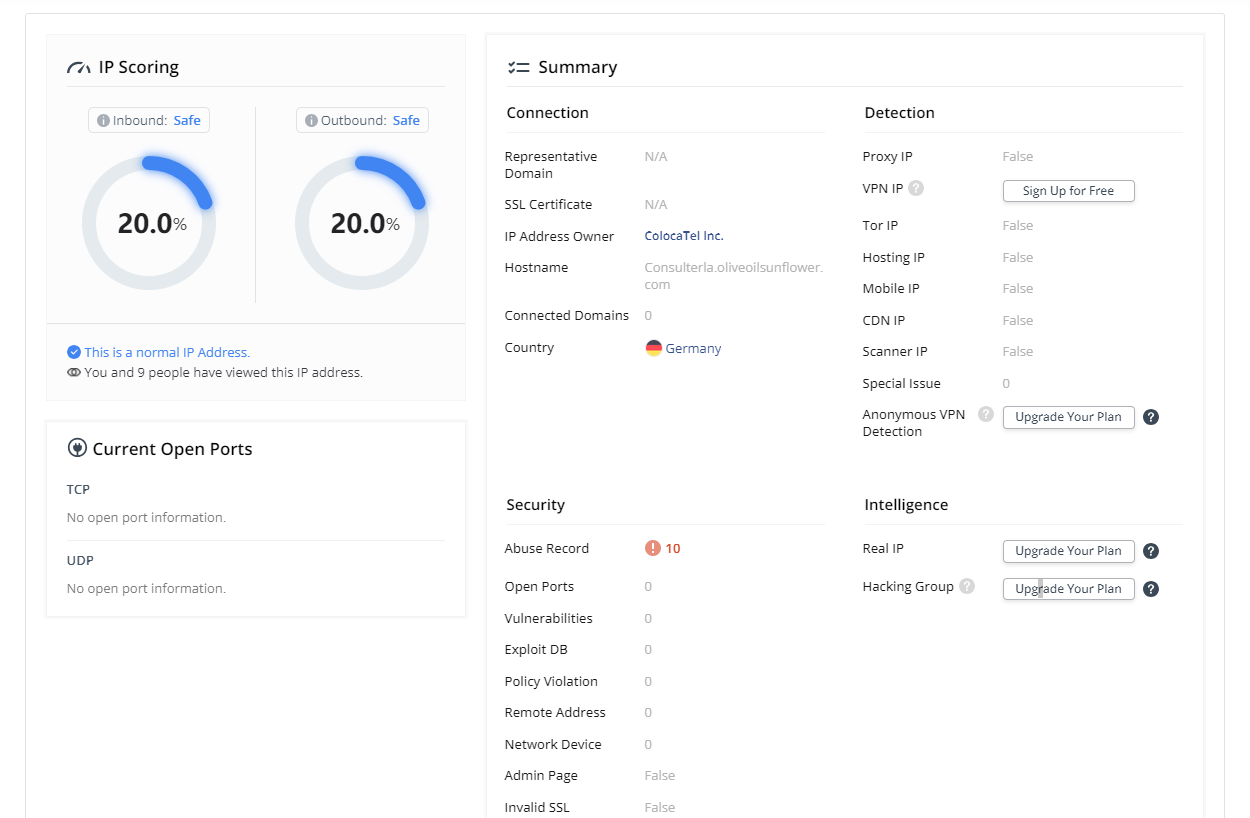Click the Security section heading
This screenshot has height=818, width=1250.
point(535,505)
